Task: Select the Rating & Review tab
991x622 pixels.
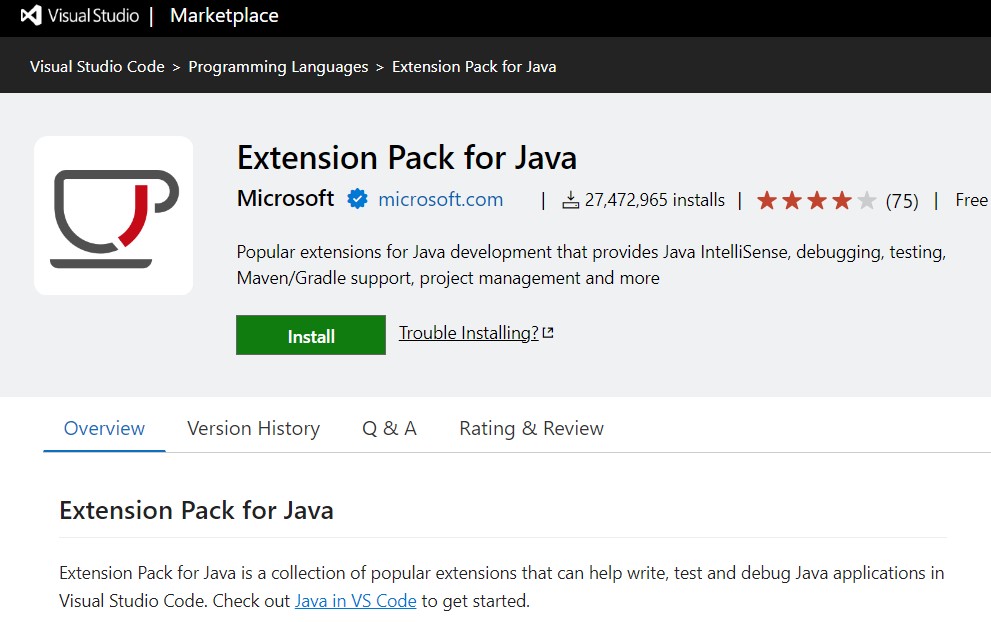Action: [x=531, y=429]
